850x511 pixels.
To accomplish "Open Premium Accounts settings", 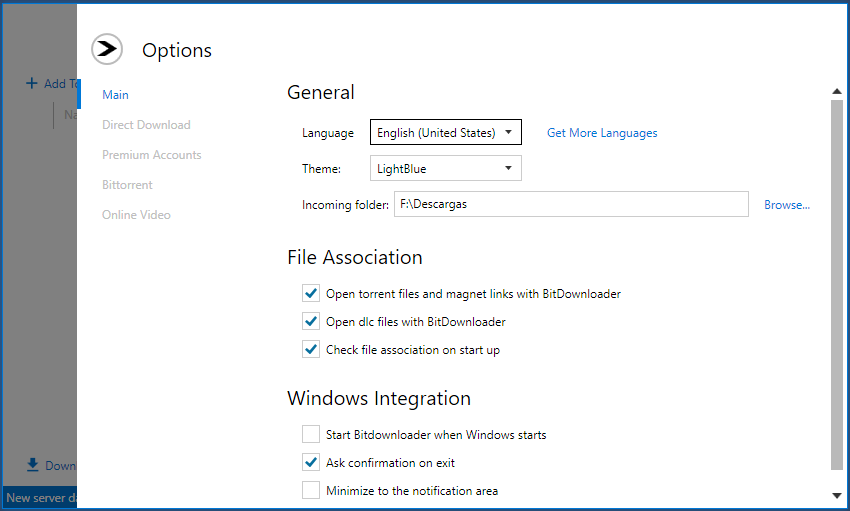I will [152, 155].
